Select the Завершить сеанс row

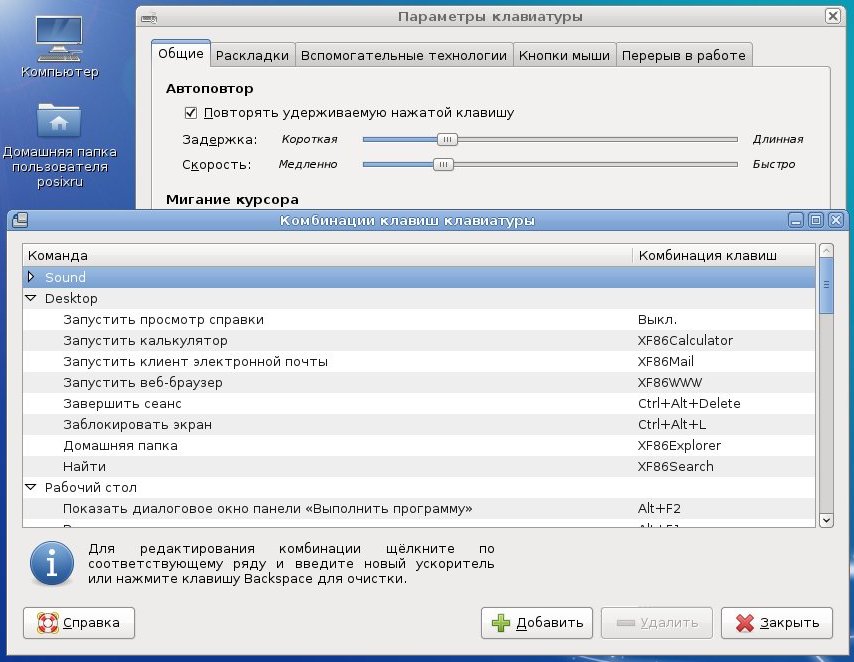coord(419,403)
